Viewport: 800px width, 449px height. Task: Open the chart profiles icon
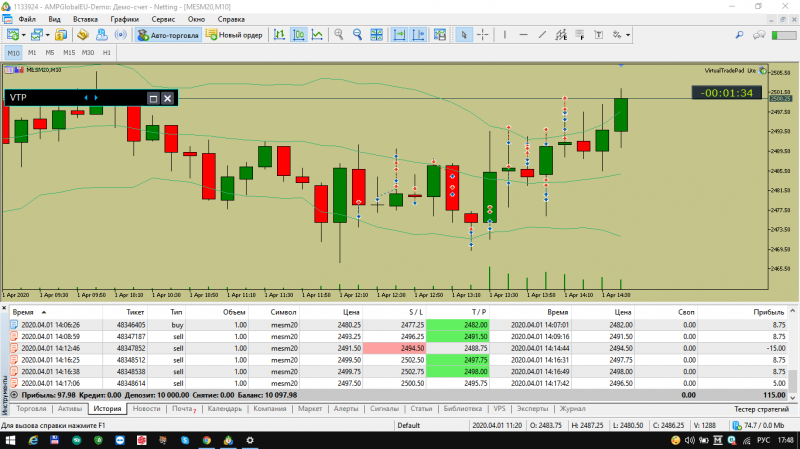click(36, 35)
